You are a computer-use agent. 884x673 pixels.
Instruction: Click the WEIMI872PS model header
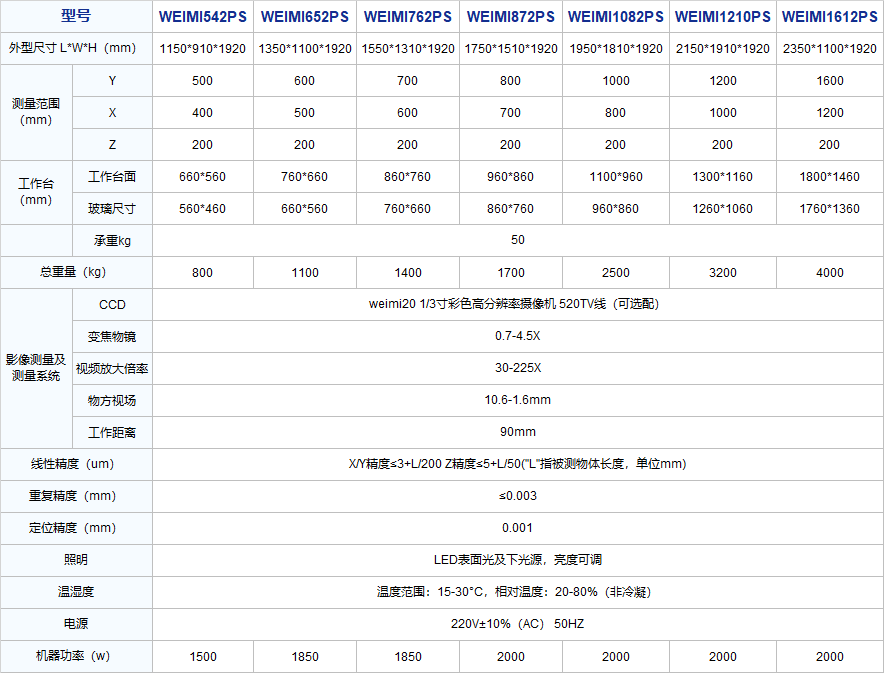click(x=510, y=17)
